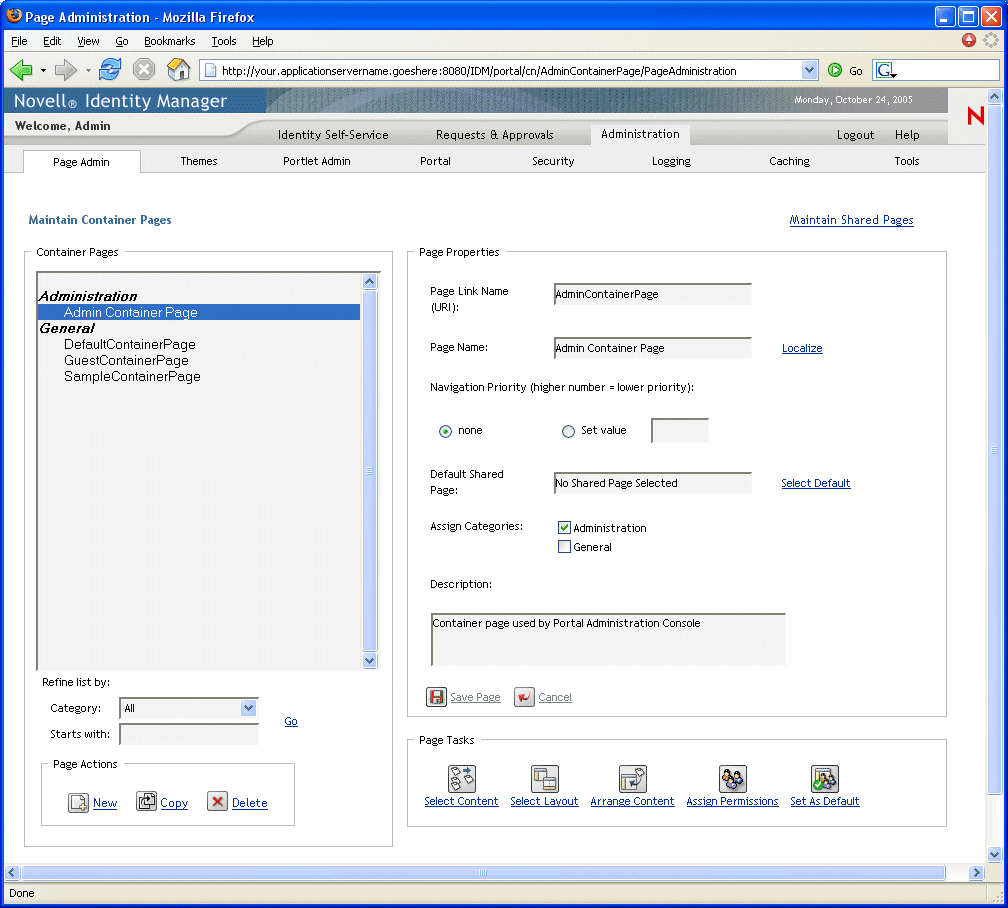Click the New page icon
The width and height of the screenshot is (1008, 908).
(x=79, y=802)
